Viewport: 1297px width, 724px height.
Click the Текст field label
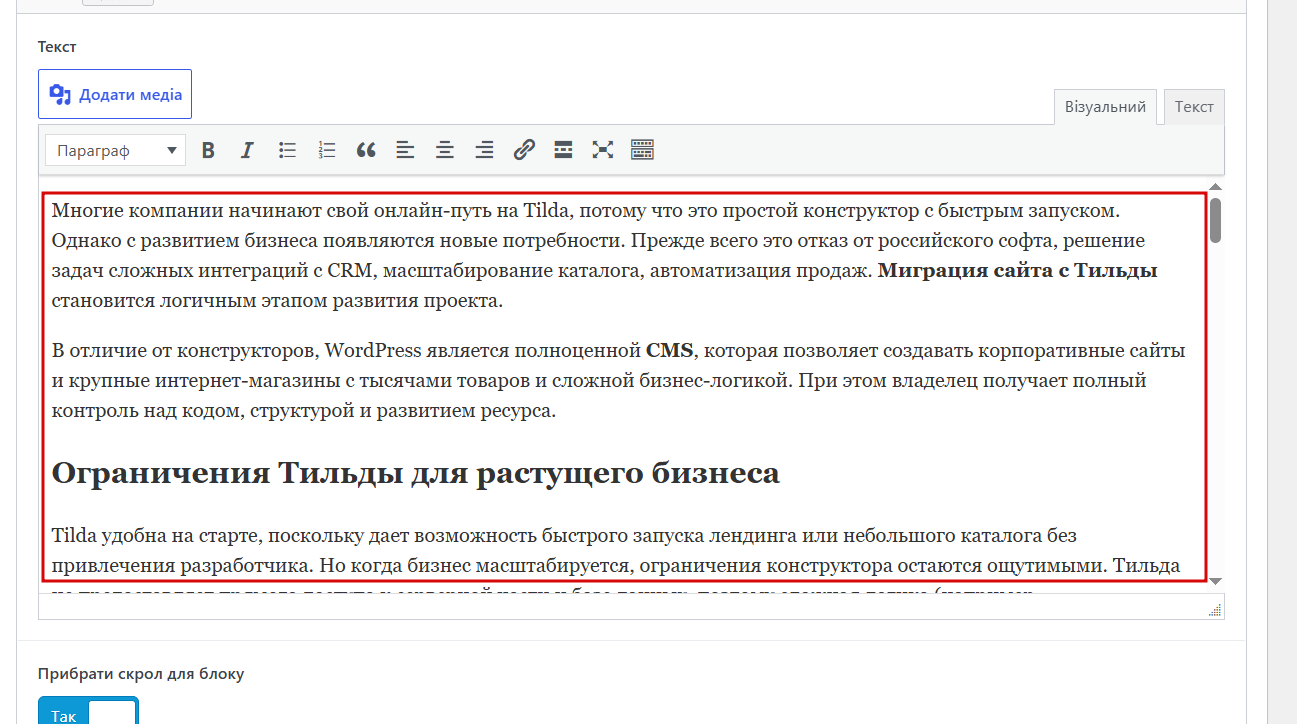click(x=57, y=47)
